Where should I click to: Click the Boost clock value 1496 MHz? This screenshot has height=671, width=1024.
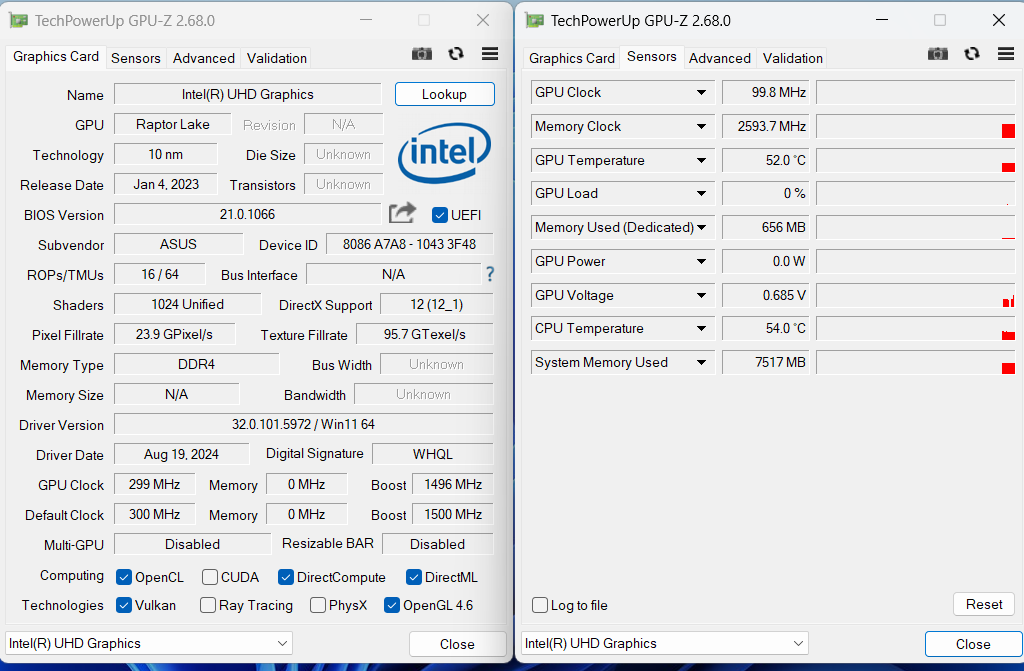pos(453,484)
